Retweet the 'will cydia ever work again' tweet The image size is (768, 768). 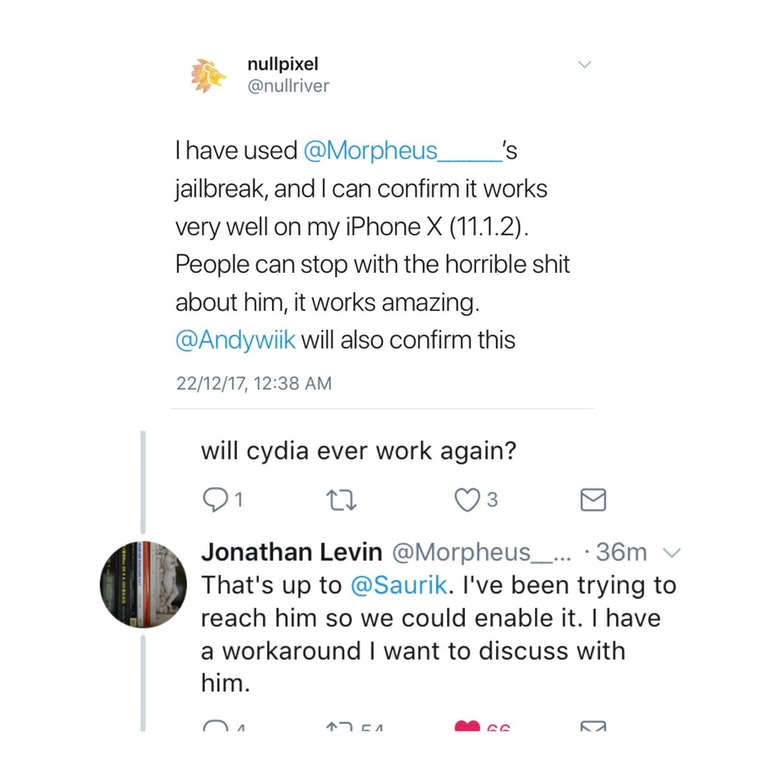[341, 501]
